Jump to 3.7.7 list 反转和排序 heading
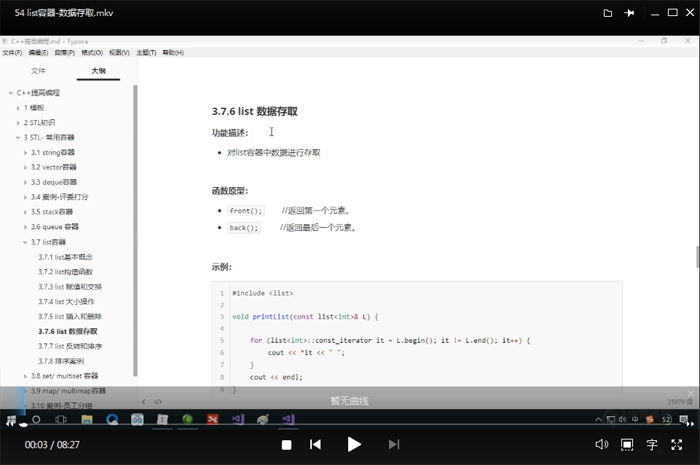This screenshot has width=700, height=465. coord(70,346)
